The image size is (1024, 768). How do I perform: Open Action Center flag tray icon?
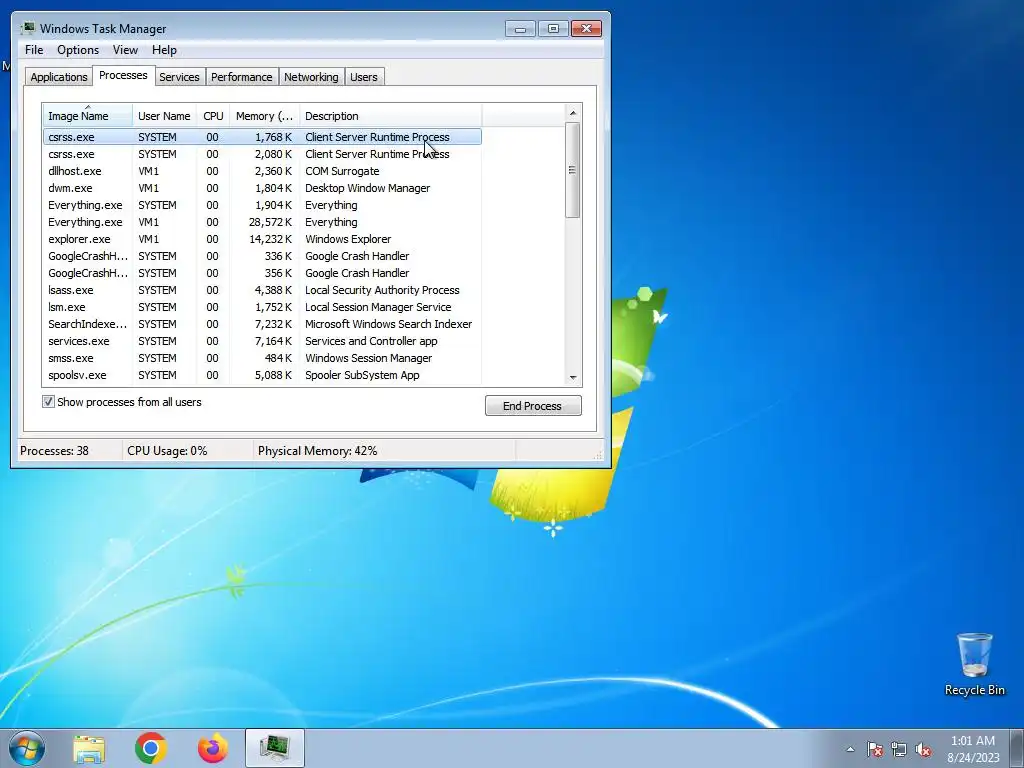pyautogui.click(x=874, y=749)
